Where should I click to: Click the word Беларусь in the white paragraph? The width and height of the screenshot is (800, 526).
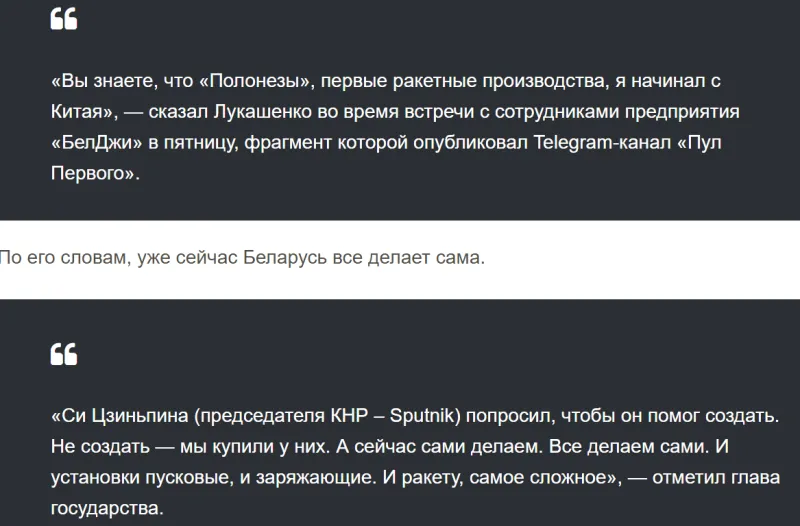pyautogui.click(x=285, y=258)
